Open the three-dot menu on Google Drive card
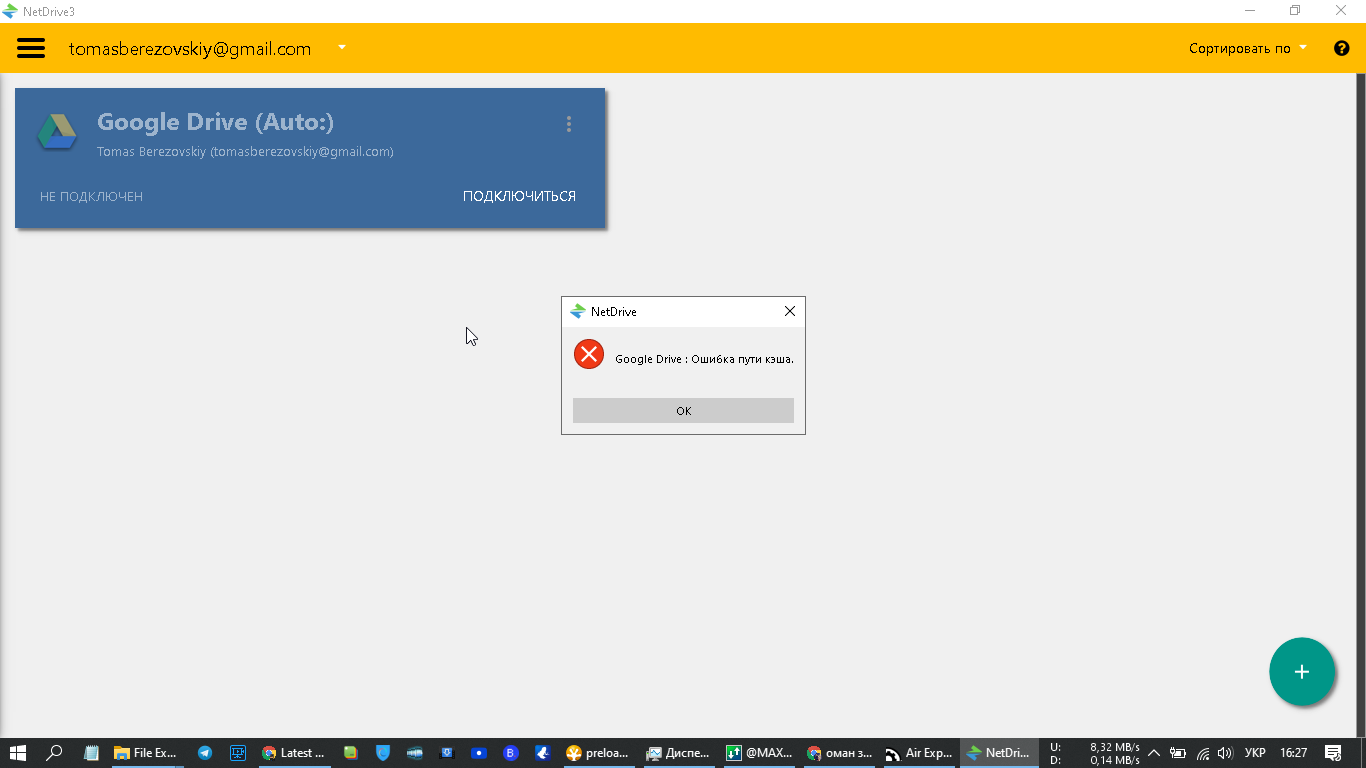Screen dimensions: 1366x768 pos(569,124)
